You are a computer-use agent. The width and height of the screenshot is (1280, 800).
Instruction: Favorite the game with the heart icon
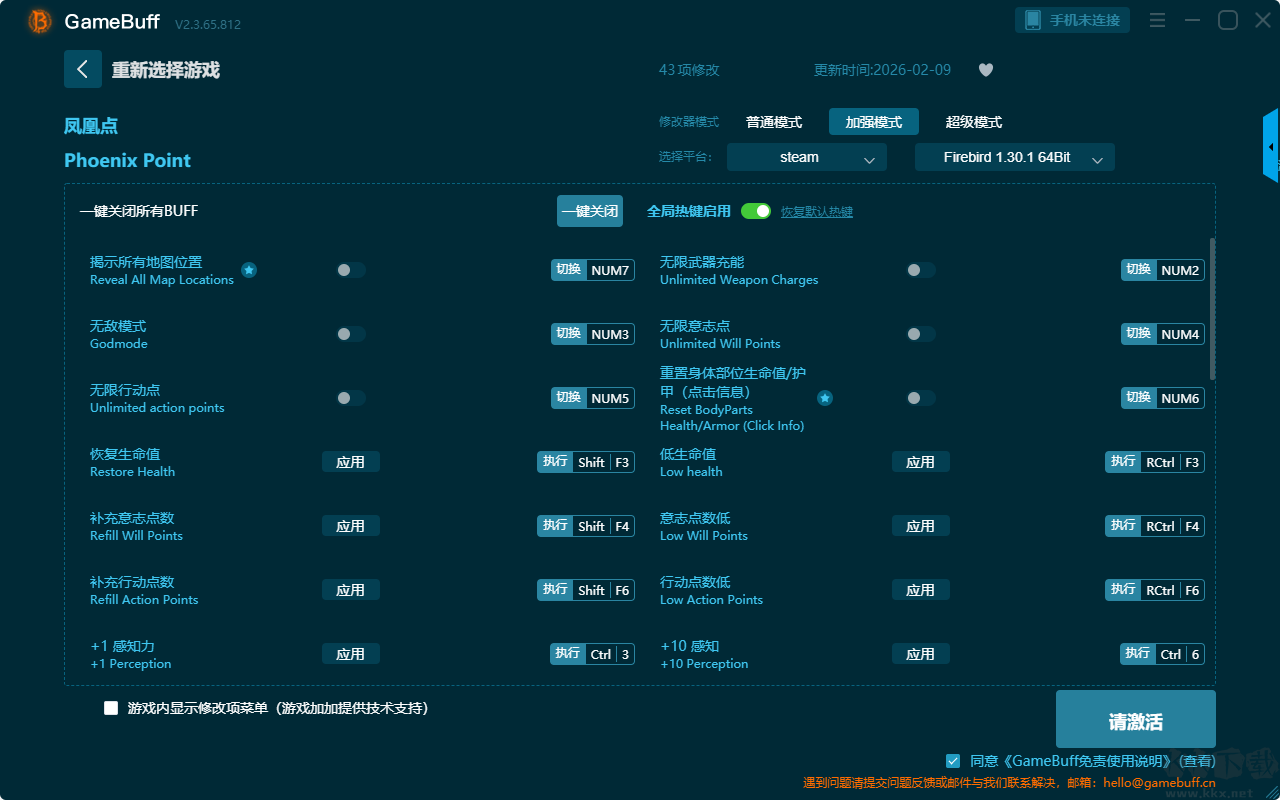[x=986, y=70]
